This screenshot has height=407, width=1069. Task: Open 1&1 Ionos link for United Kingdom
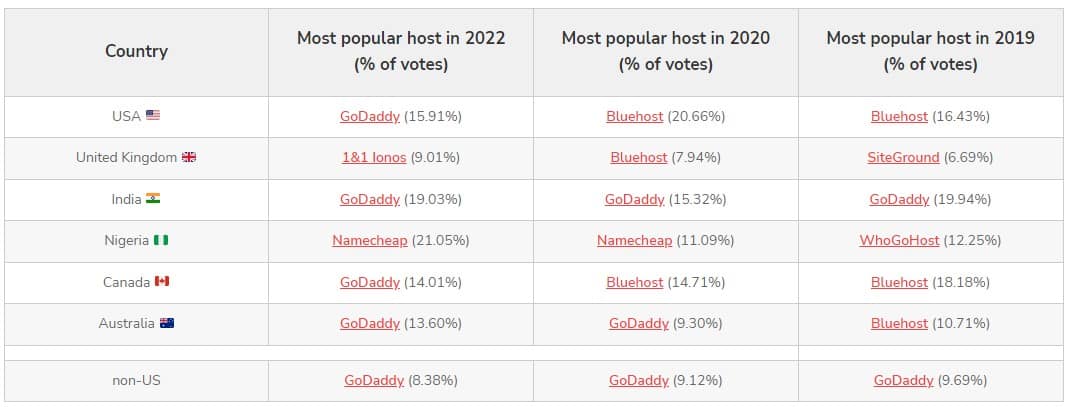pyautogui.click(x=374, y=158)
